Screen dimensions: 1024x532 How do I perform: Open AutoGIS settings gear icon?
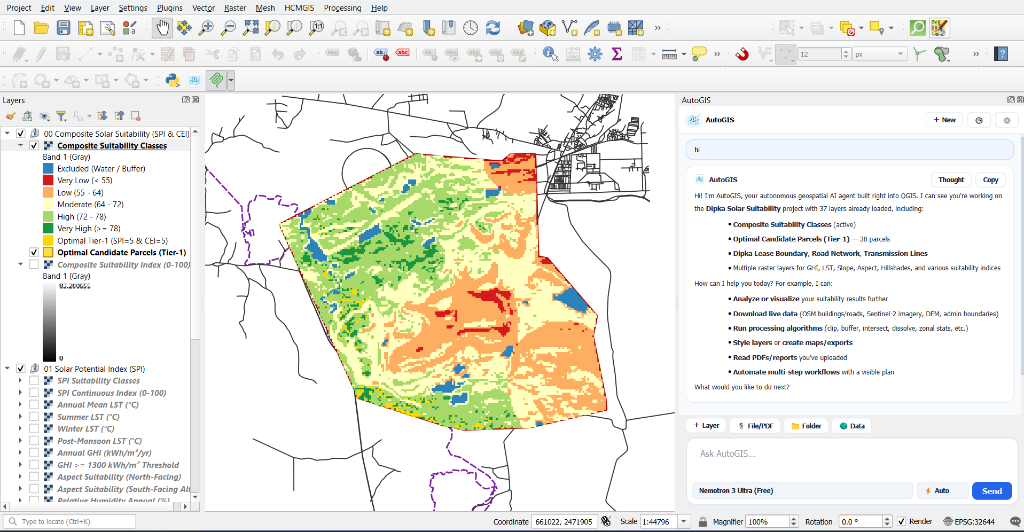click(1006, 120)
